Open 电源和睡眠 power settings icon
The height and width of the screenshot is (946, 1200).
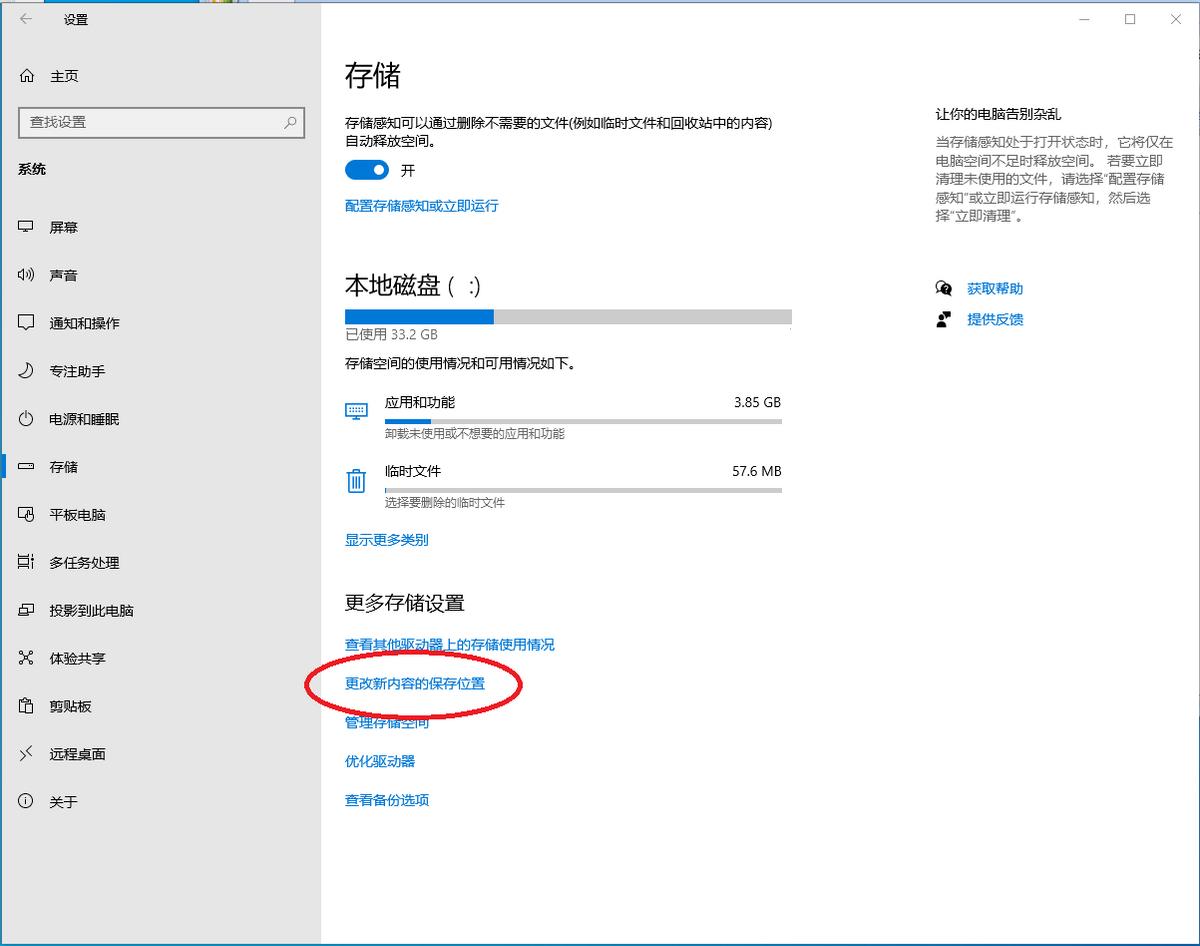(27, 418)
